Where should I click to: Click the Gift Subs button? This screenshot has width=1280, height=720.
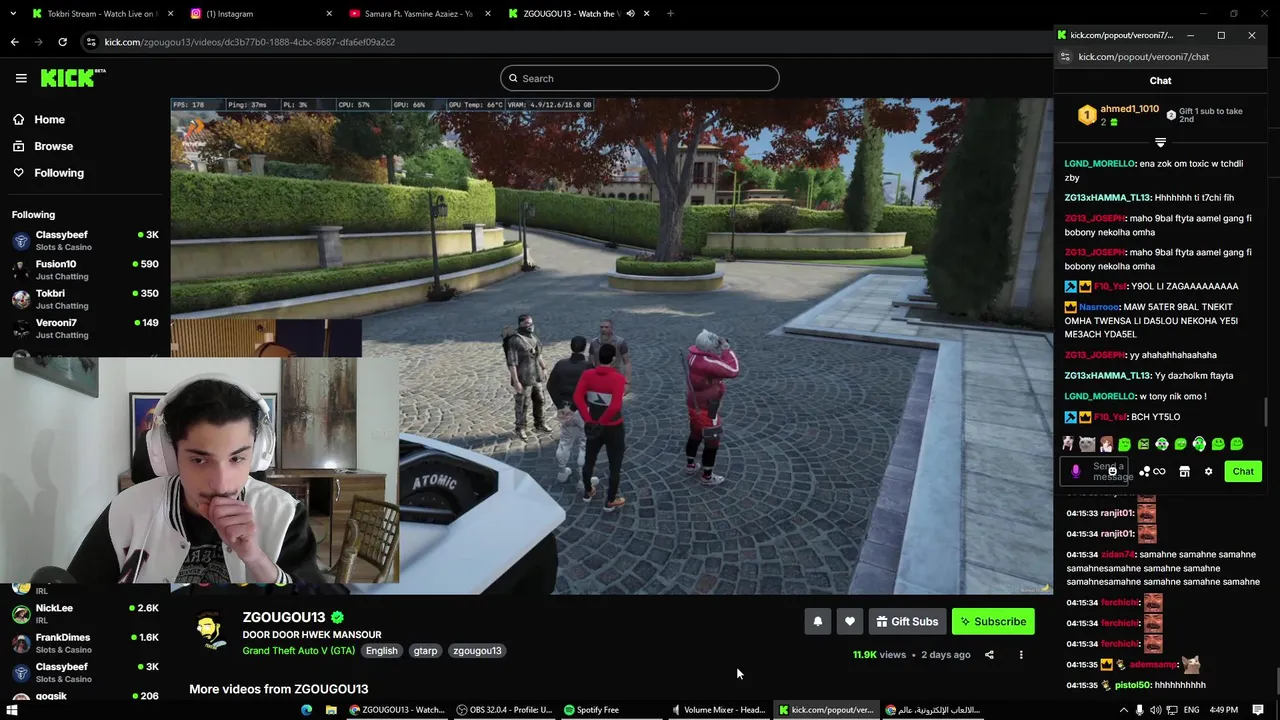[x=907, y=621]
